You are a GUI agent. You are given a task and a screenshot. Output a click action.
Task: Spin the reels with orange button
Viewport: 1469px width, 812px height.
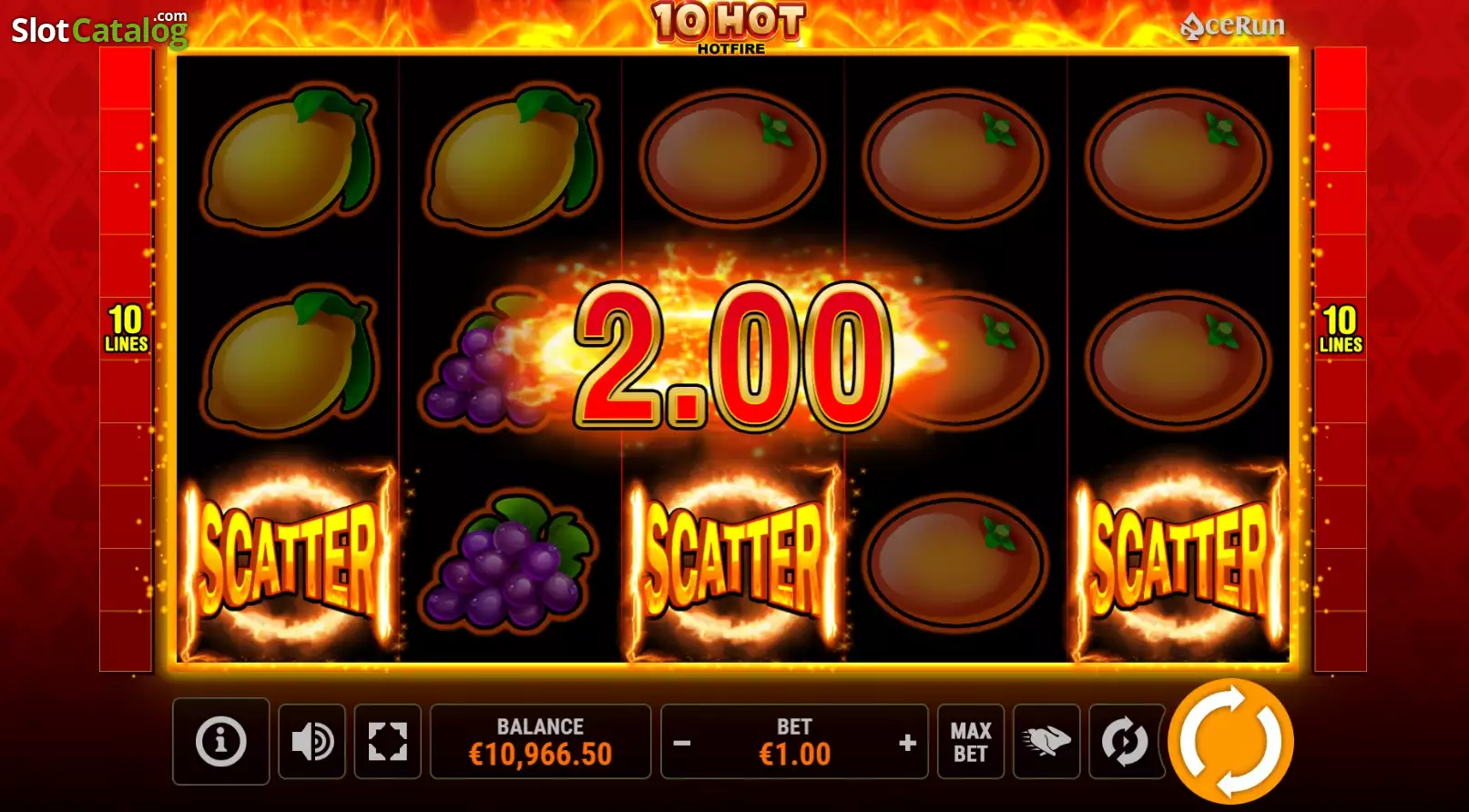click(x=1231, y=741)
